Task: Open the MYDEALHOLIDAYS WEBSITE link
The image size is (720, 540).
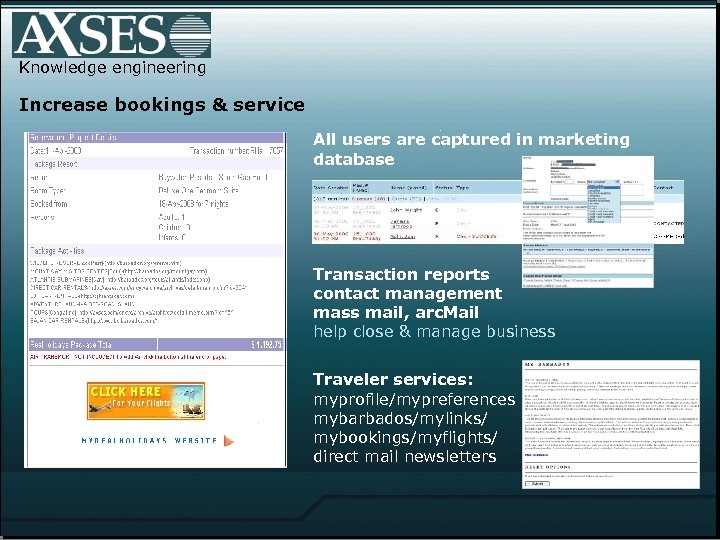Action: (x=149, y=441)
